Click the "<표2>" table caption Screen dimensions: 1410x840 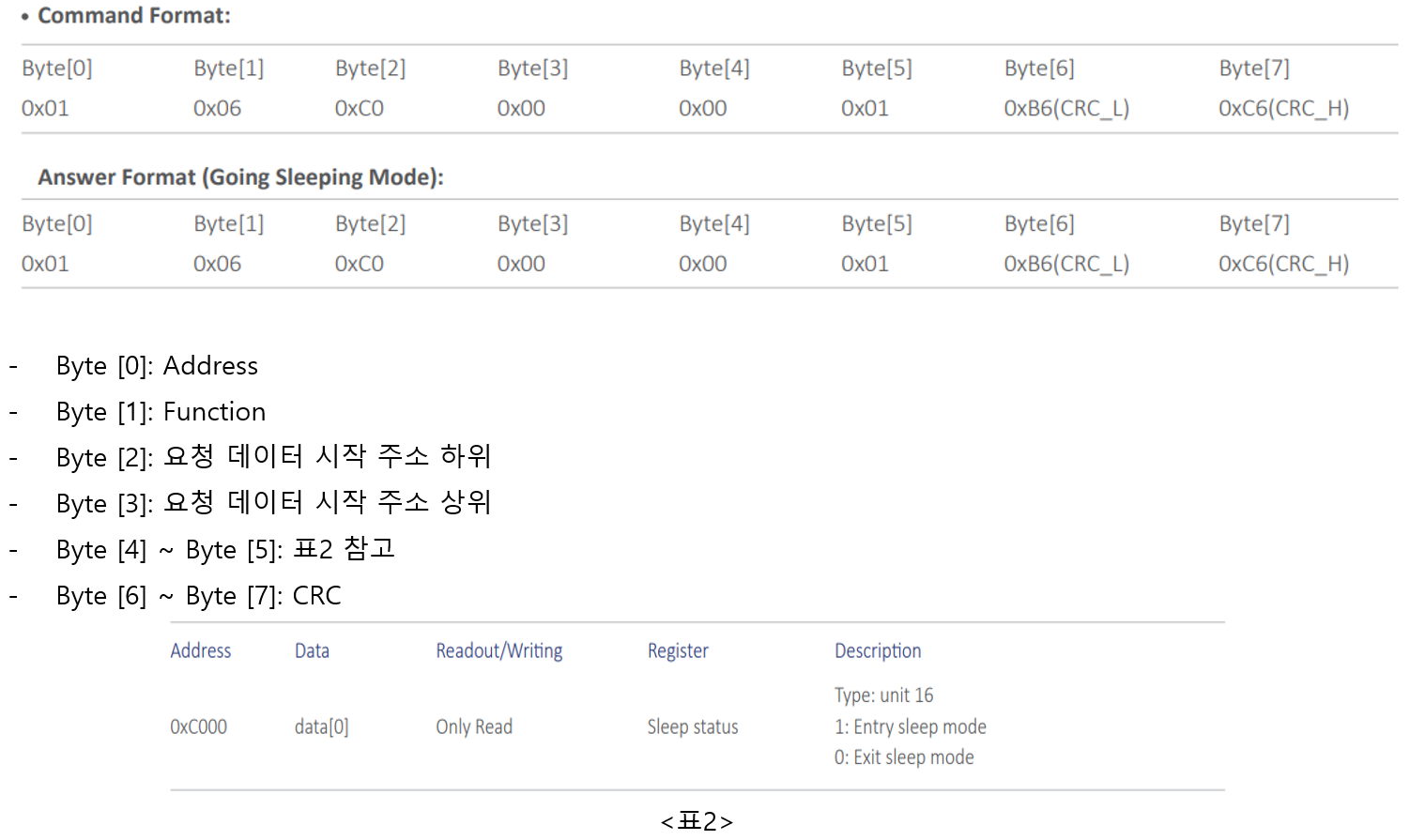[x=697, y=821]
